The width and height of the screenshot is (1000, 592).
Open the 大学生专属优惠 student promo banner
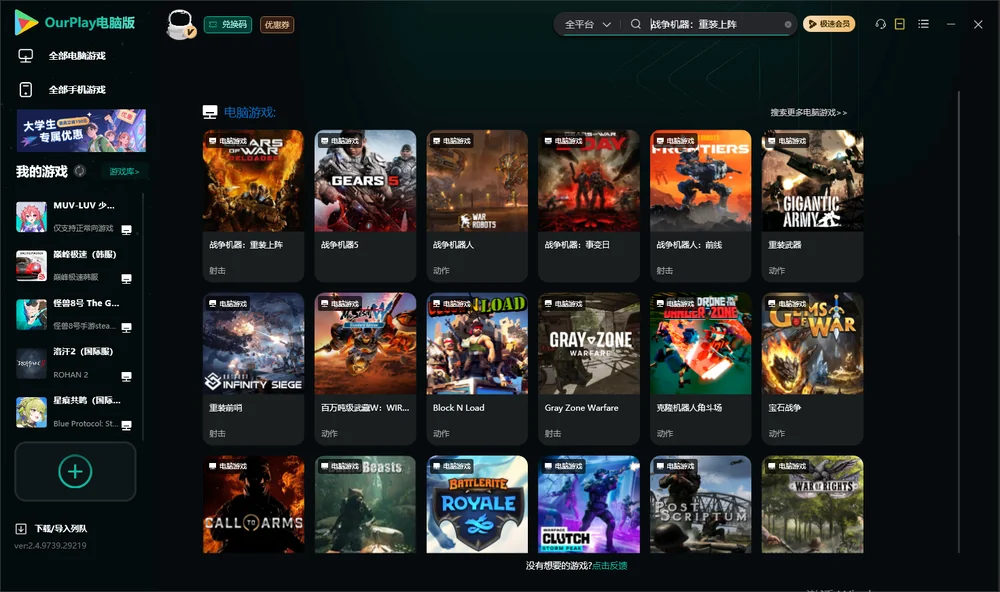tap(81, 130)
